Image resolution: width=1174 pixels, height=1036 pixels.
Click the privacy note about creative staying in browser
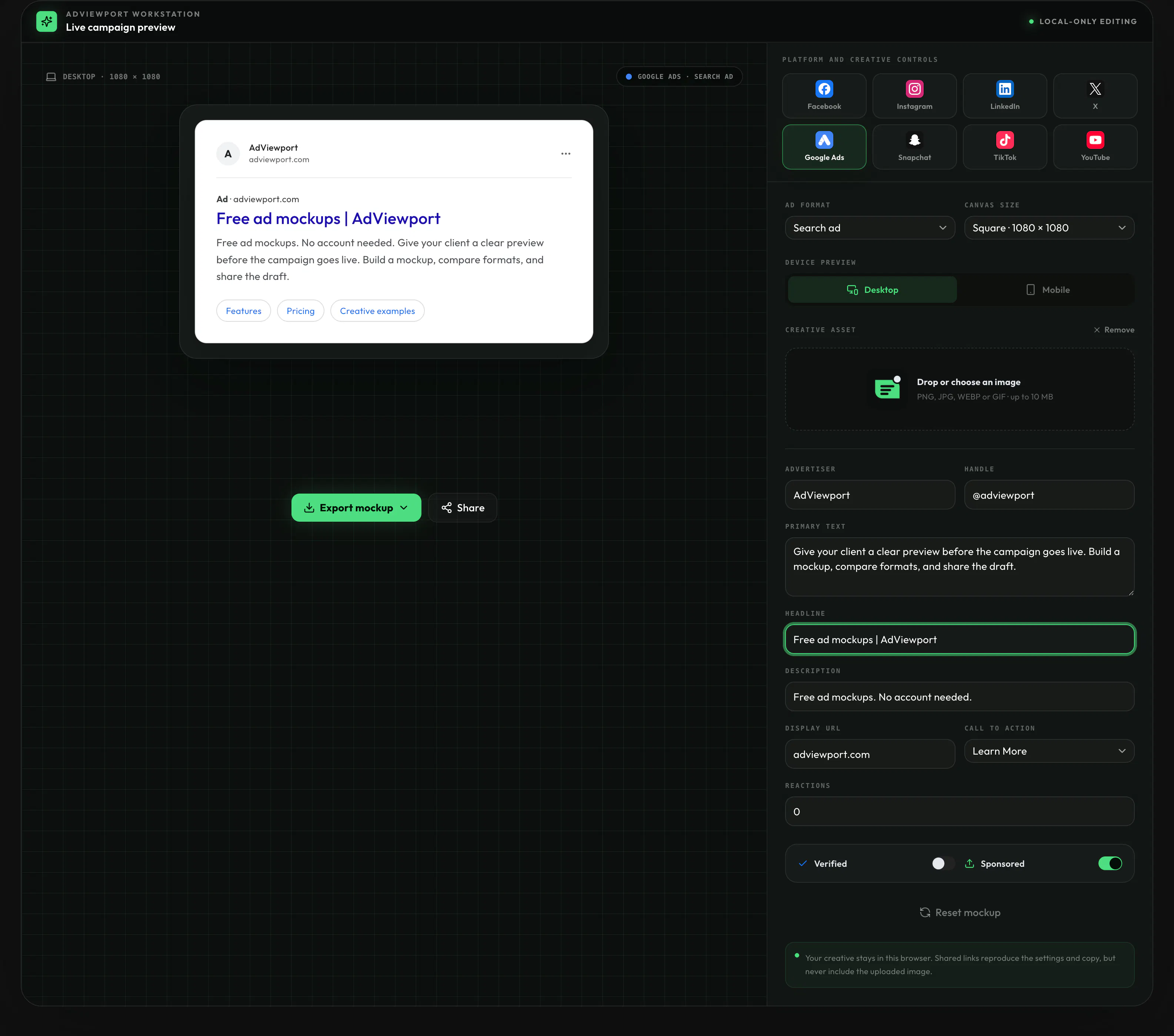(959, 964)
